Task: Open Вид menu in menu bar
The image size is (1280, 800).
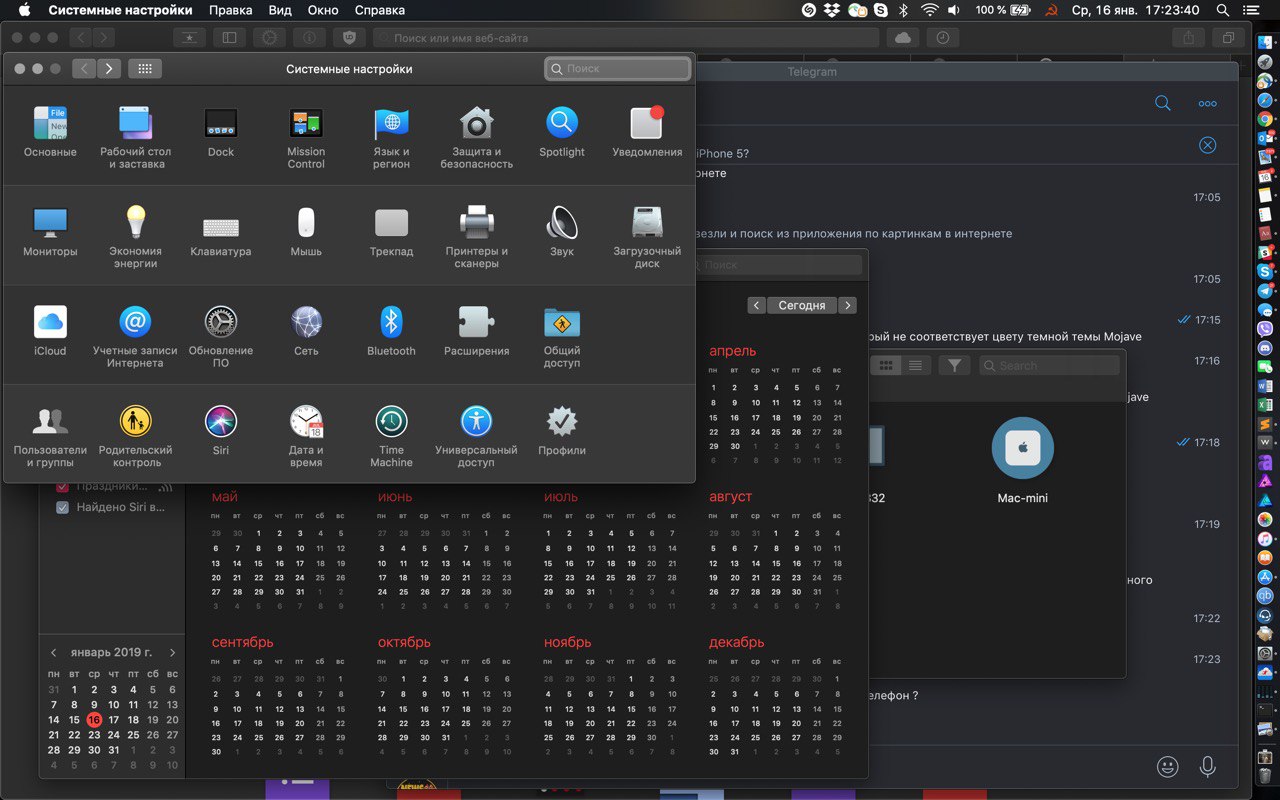Action: (x=280, y=10)
